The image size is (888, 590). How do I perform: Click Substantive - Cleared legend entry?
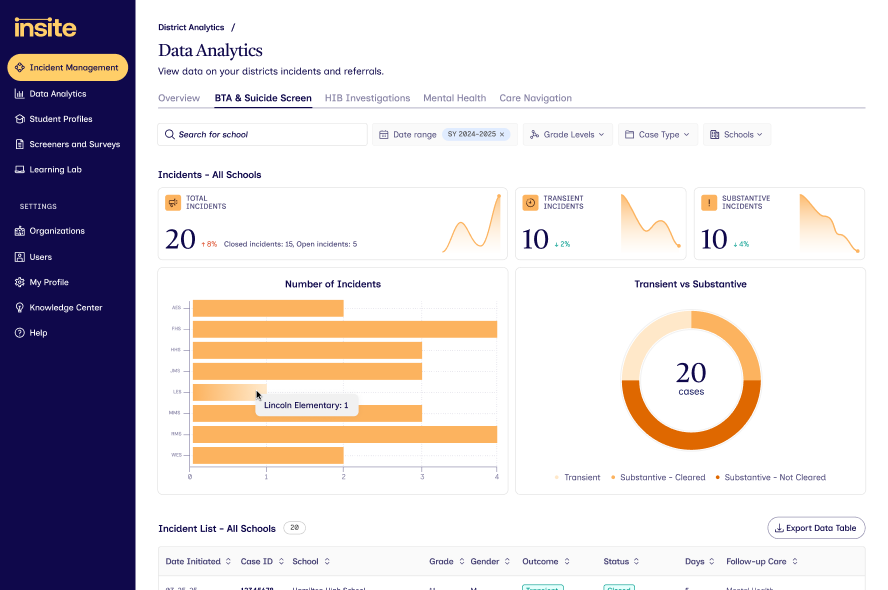(x=658, y=477)
